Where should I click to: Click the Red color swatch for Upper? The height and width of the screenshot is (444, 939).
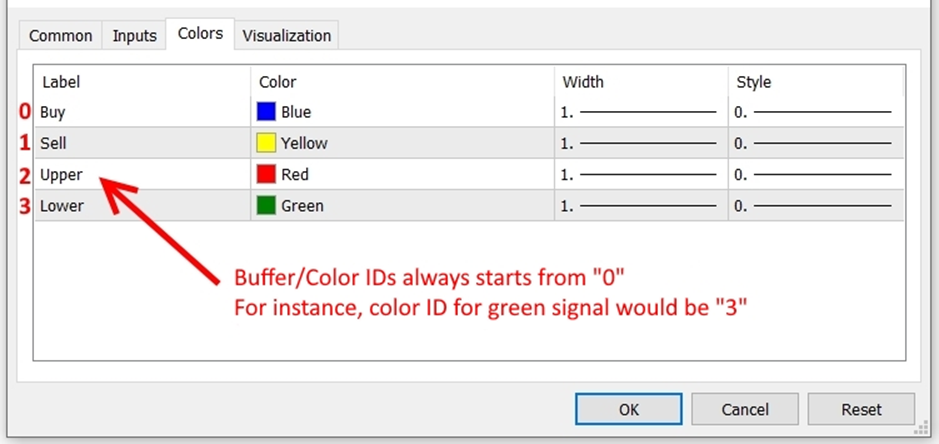[266, 175]
